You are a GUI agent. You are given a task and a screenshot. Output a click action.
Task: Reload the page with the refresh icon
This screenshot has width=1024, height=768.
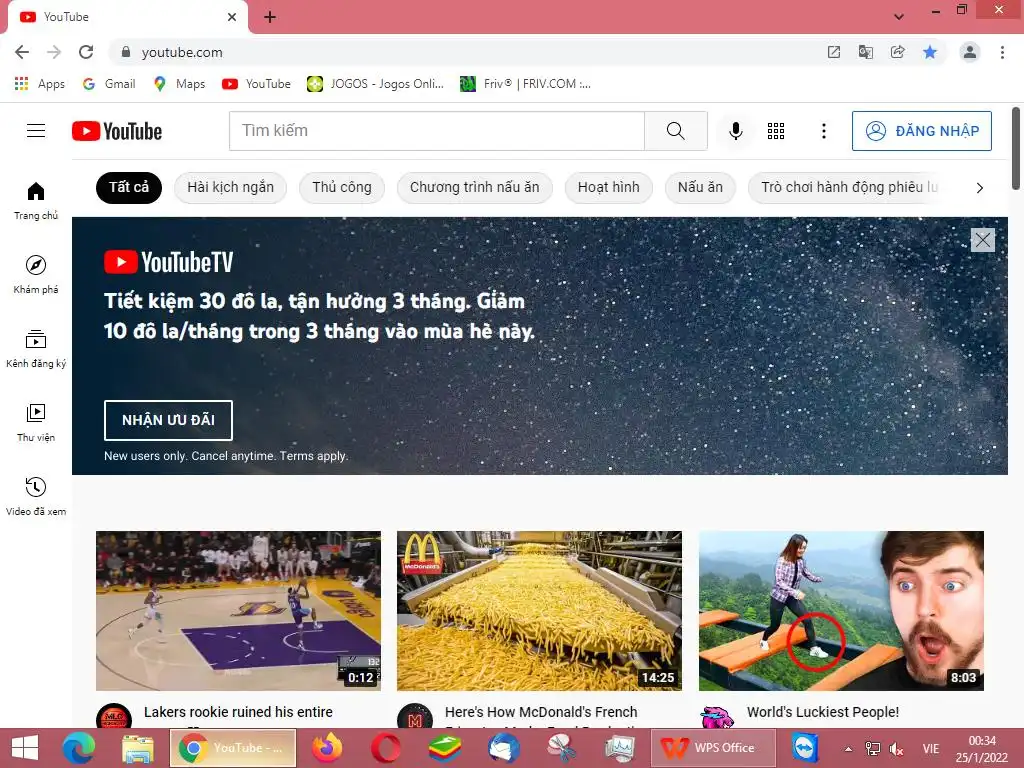(x=86, y=52)
